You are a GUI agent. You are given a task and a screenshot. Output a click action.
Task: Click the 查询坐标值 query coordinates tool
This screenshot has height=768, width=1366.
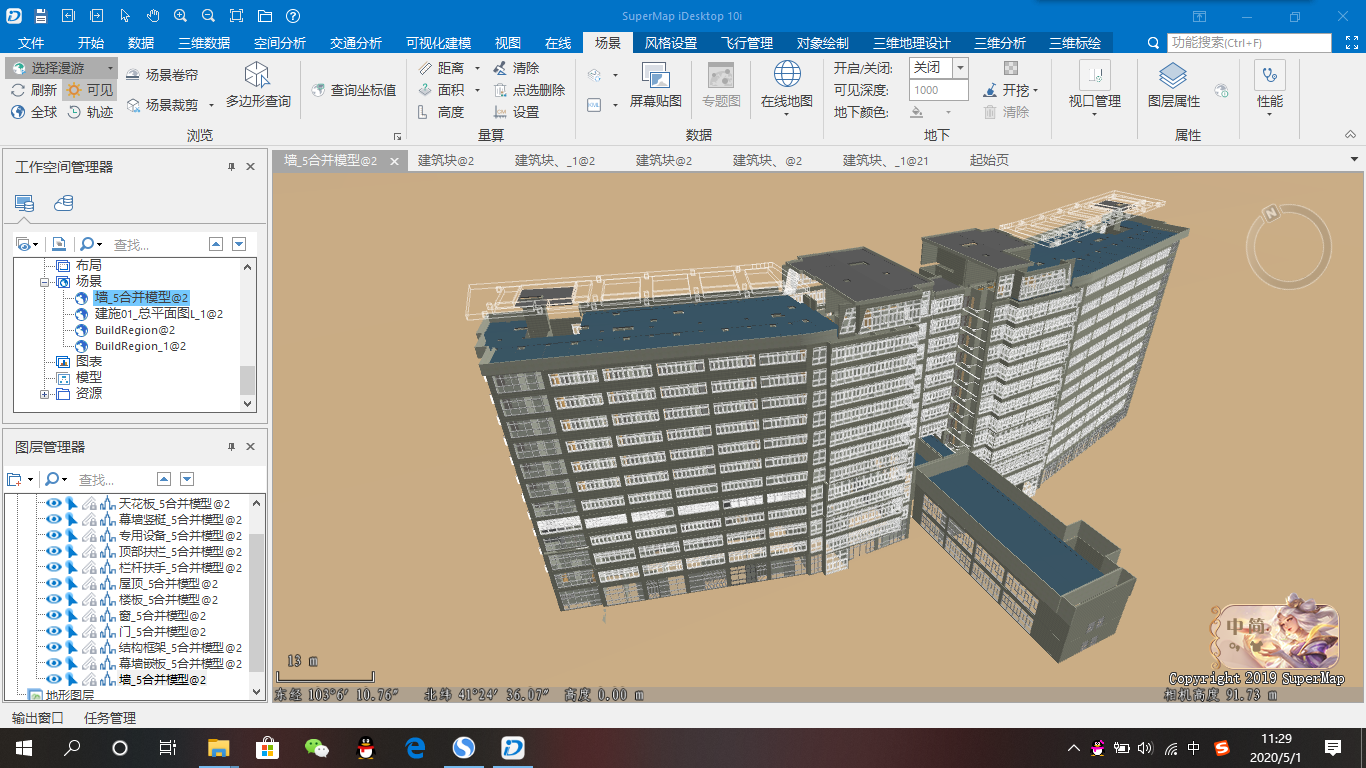click(353, 90)
